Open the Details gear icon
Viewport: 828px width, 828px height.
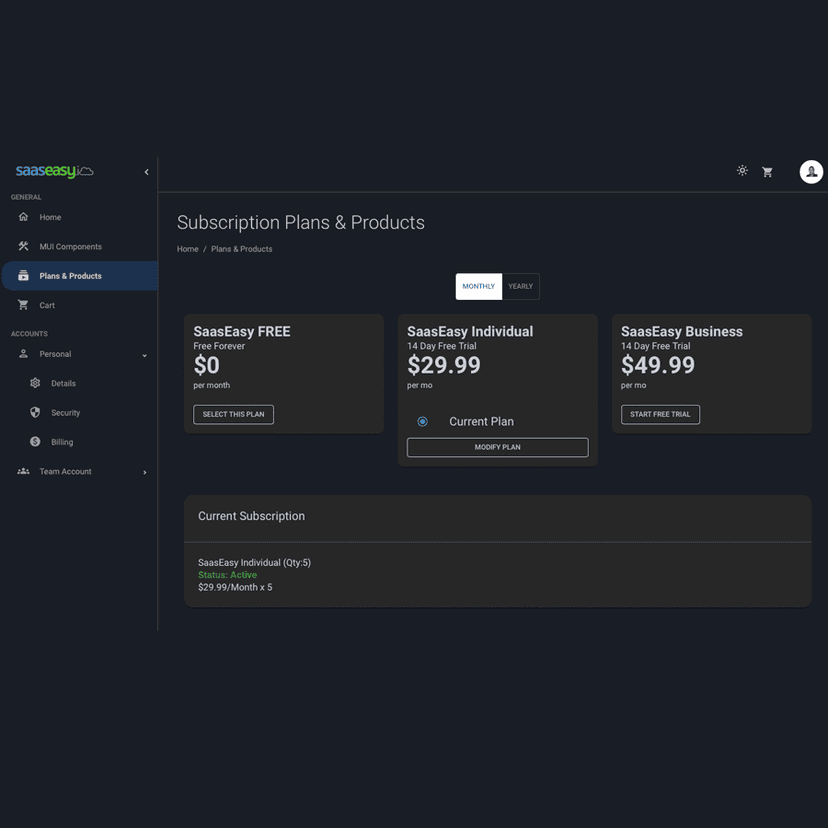pyautogui.click(x=35, y=383)
